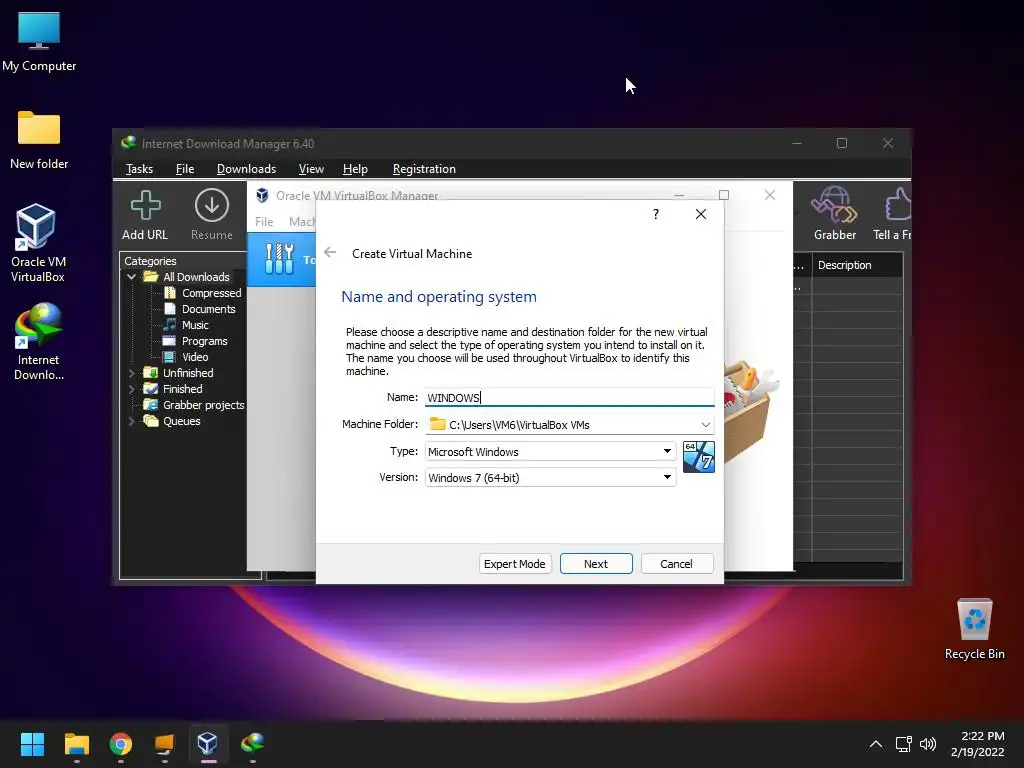Screen dimensions: 1024x768
Task: Expand the Unfinished category
Action: (131, 373)
